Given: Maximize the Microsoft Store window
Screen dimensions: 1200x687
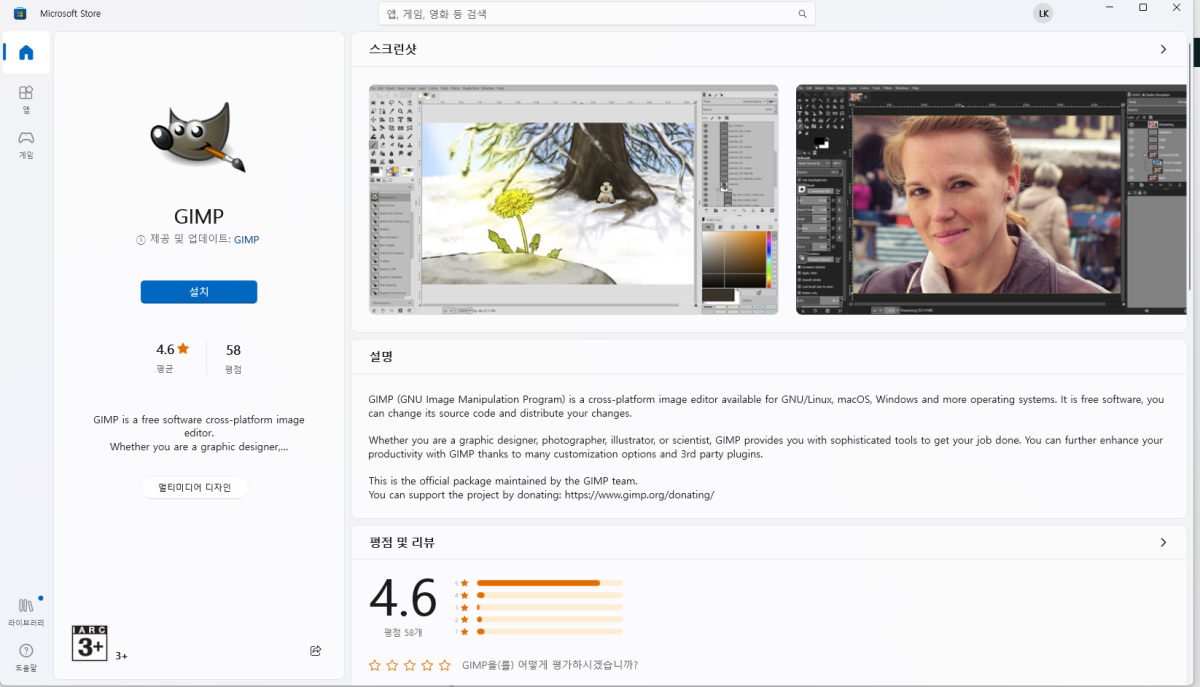Looking at the screenshot, I should coord(1143,7).
